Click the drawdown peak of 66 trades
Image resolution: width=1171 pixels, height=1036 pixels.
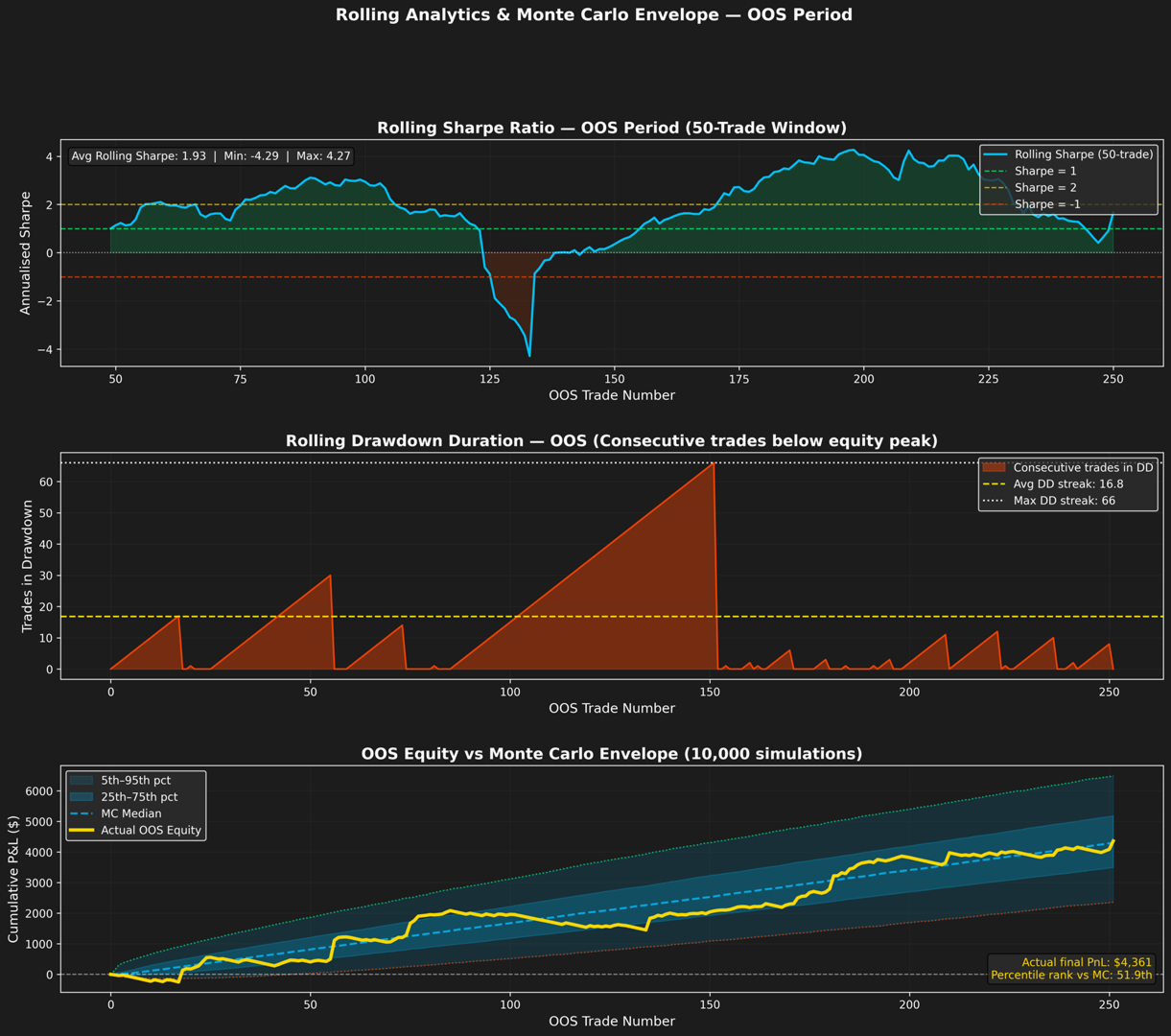pyautogui.click(x=714, y=463)
